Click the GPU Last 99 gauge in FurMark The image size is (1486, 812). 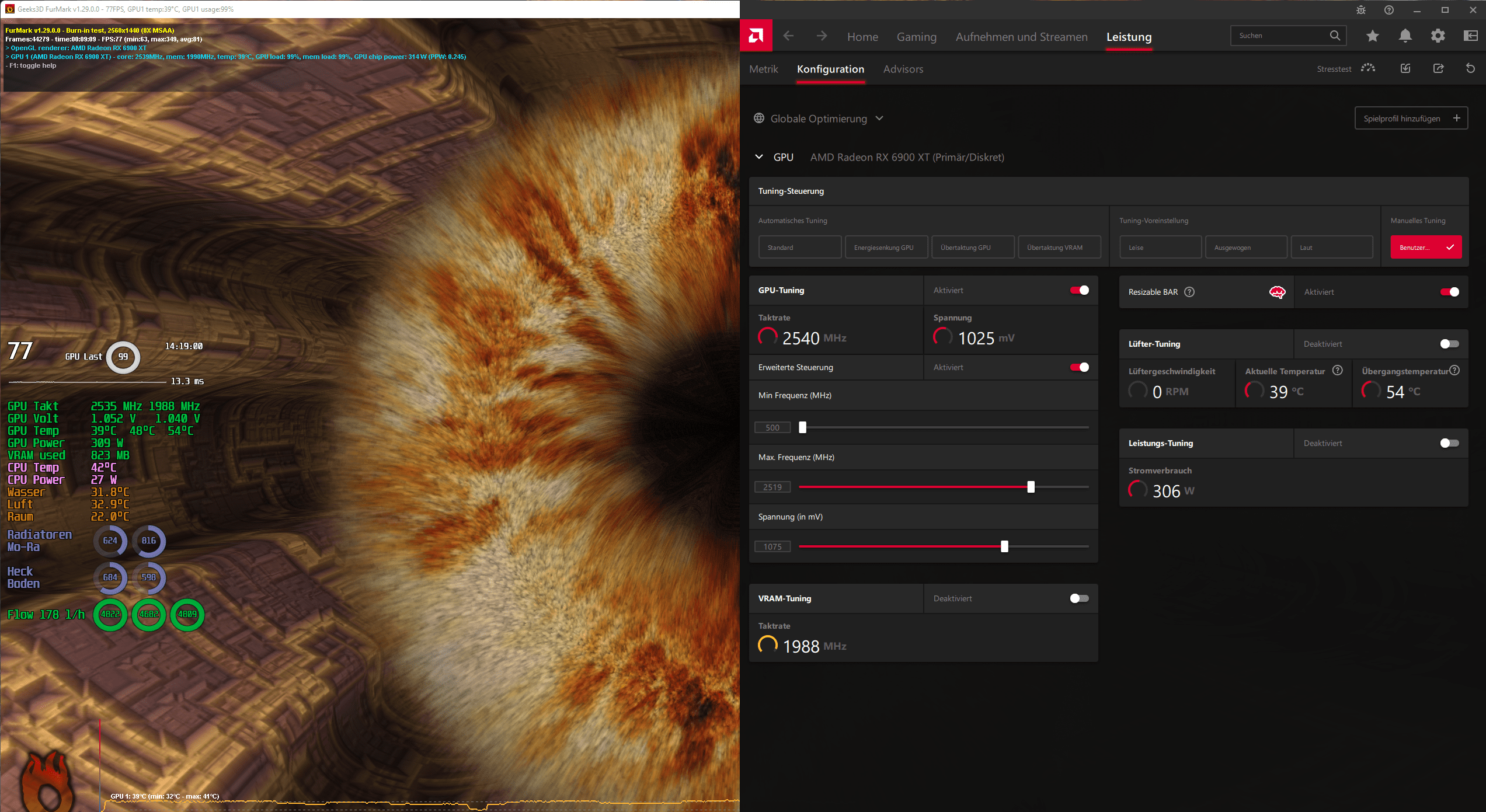[123, 357]
